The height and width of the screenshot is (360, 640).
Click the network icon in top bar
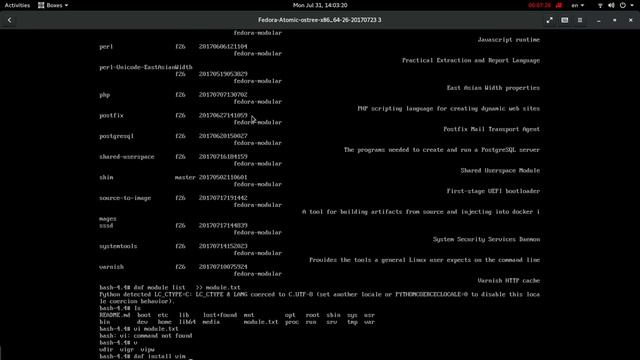[600, 5]
